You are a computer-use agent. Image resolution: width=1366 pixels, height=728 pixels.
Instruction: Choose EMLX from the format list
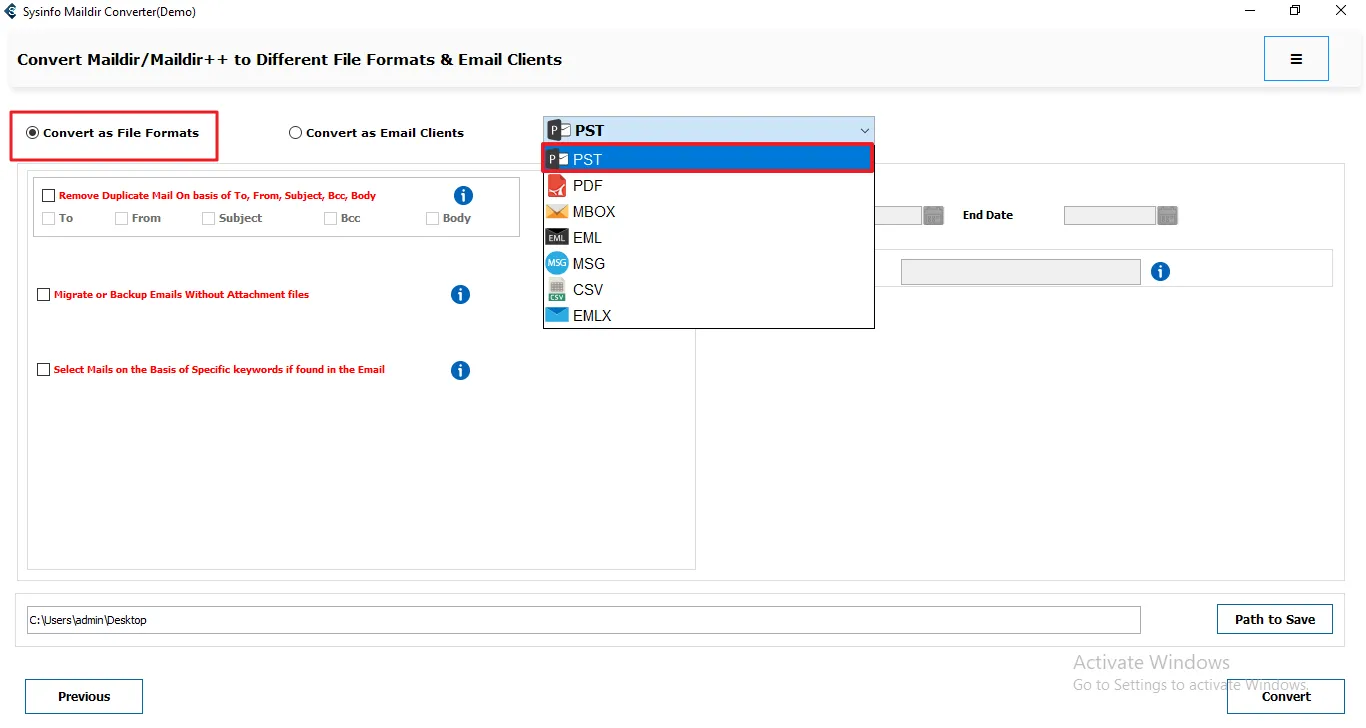pyautogui.click(x=592, y=316)
